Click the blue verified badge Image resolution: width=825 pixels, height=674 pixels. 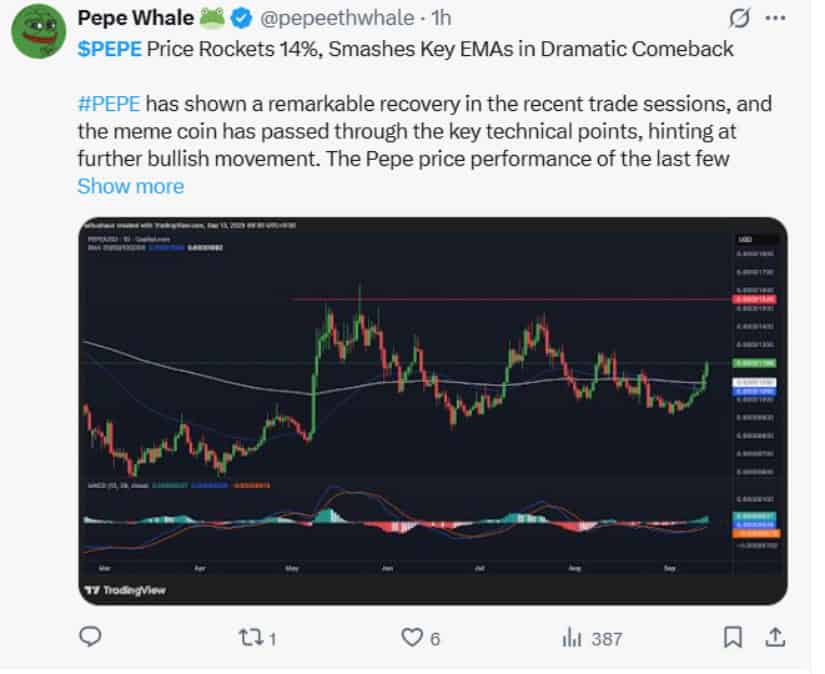point(242,18)
